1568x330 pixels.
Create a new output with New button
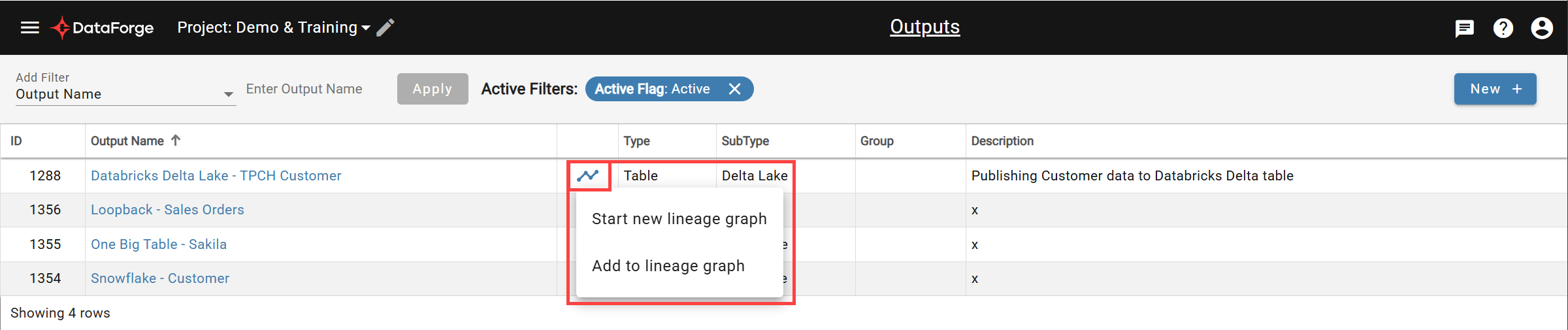(x=1495, y=89)
